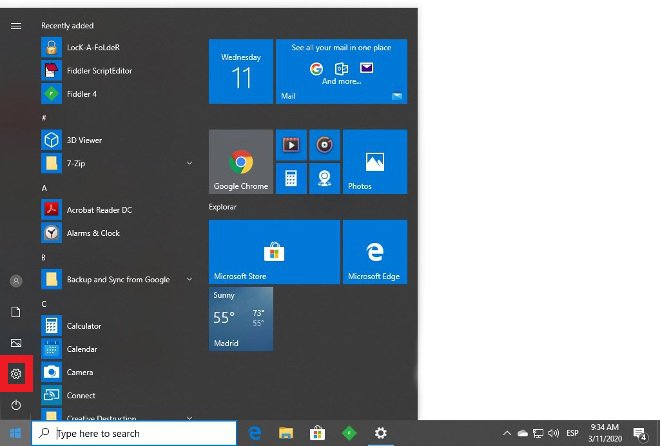Open the Action Center notifications icon

[640, 433]
